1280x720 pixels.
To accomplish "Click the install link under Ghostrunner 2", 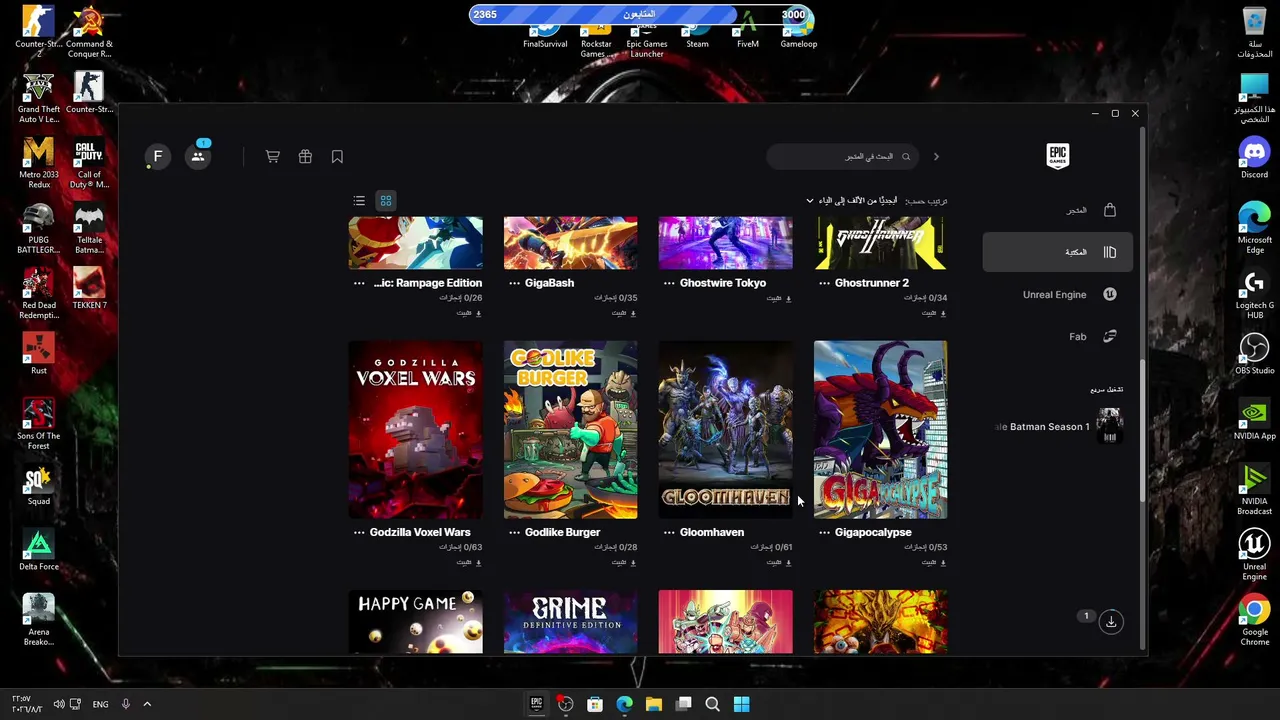I will click(x=933, y=313).
